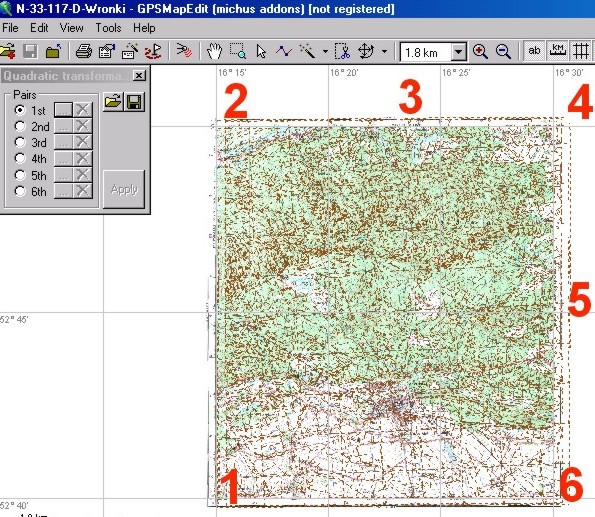Open the Tools menu
The width and height of the screenshot is (595, 517).
coord(108,28)
